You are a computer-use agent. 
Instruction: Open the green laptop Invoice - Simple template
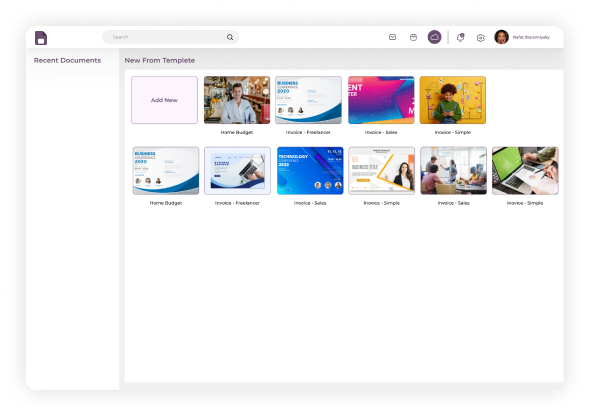coord(525,171)
